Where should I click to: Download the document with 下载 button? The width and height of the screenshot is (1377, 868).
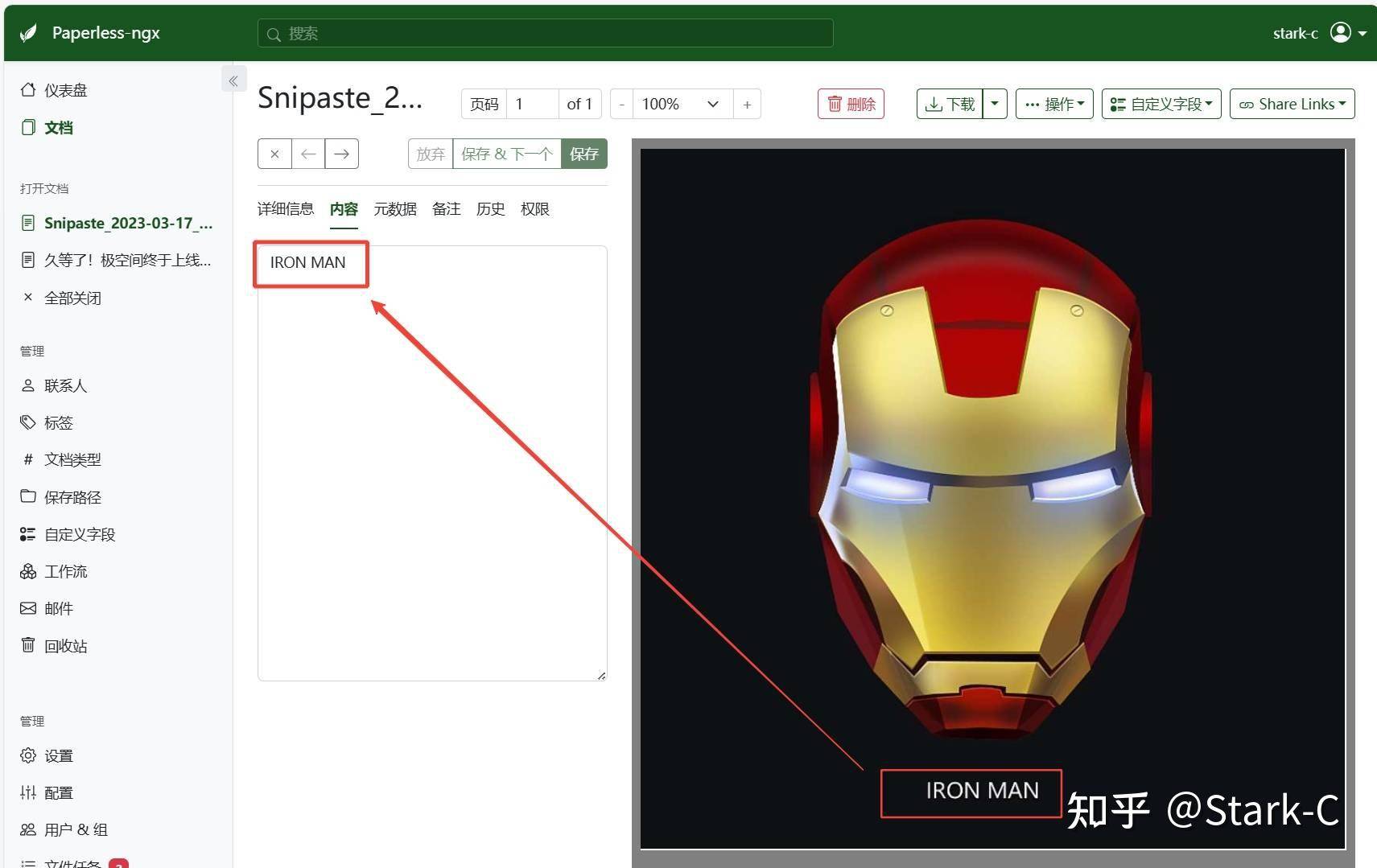tap(950, 104)
